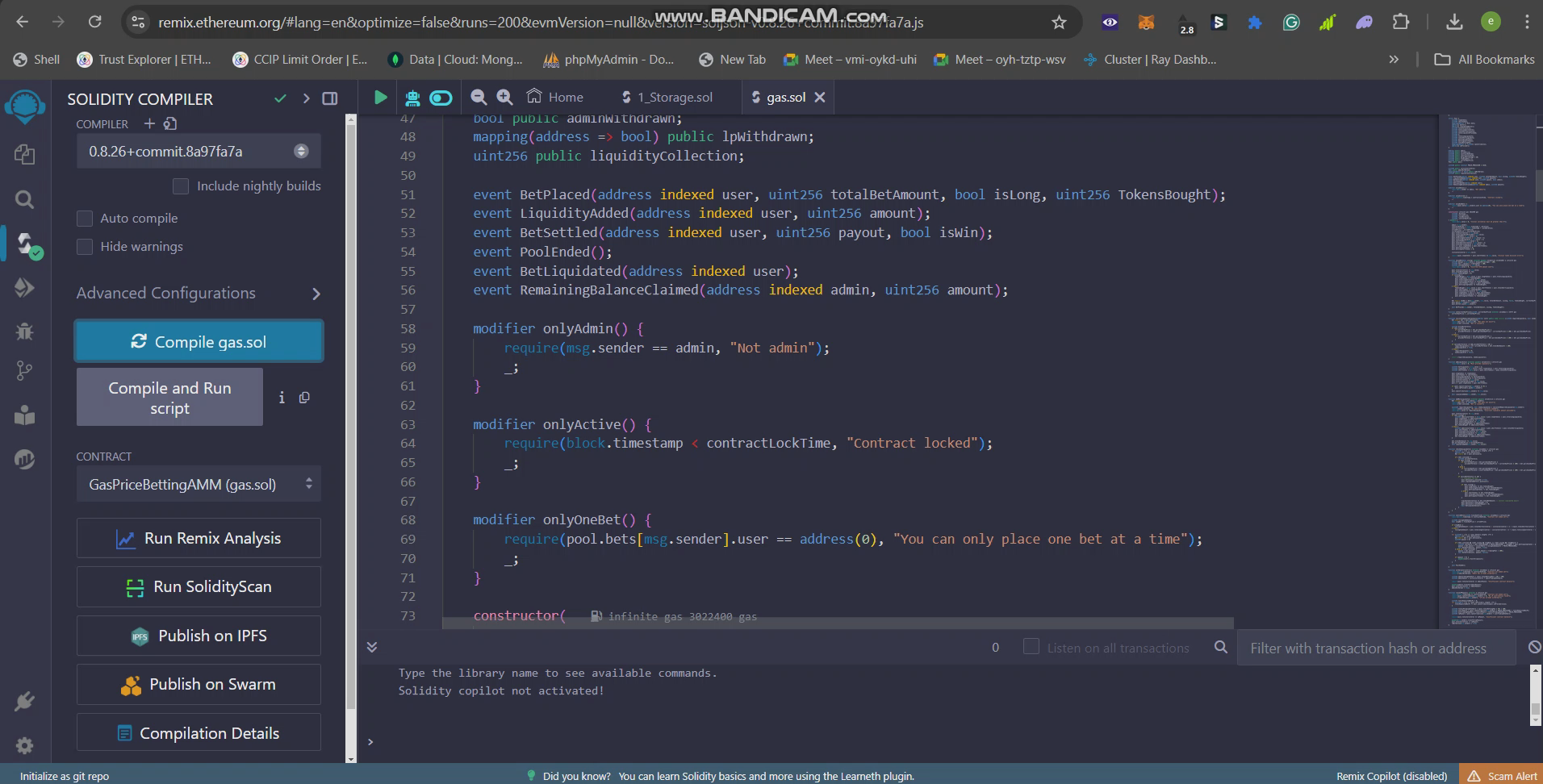Open the phpMyAdmin bookmark
This screenshot has height=784, width=1543.
609,59
